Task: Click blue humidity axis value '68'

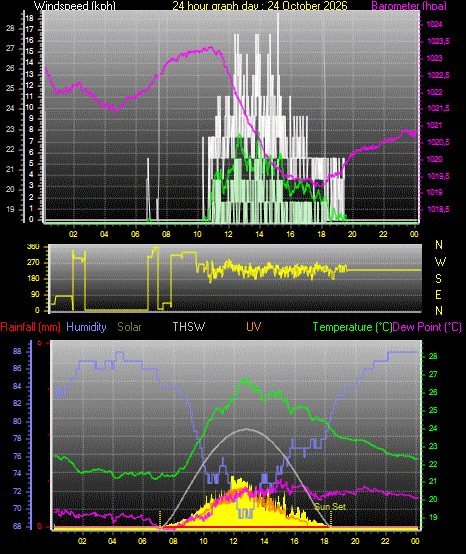Action: pos(17,526)
